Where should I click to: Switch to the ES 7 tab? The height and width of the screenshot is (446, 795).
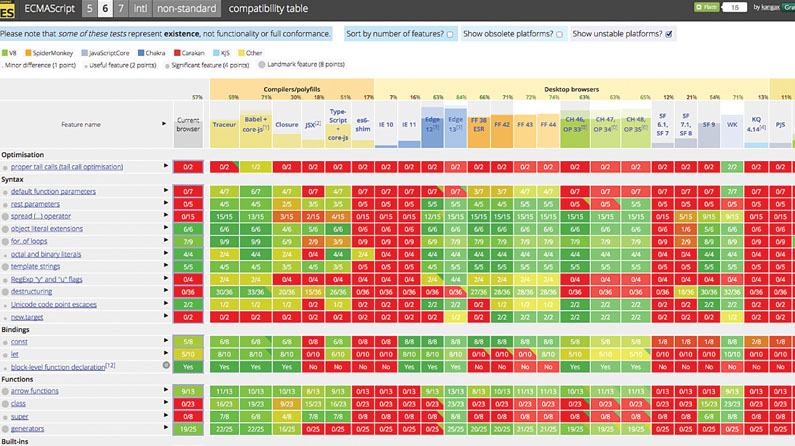click(x=121, y=9)
